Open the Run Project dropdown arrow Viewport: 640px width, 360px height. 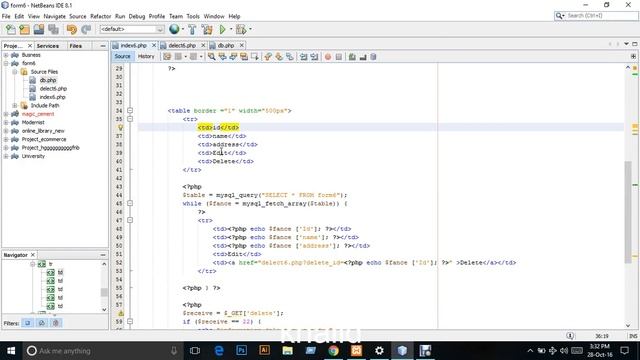[231, 29]
